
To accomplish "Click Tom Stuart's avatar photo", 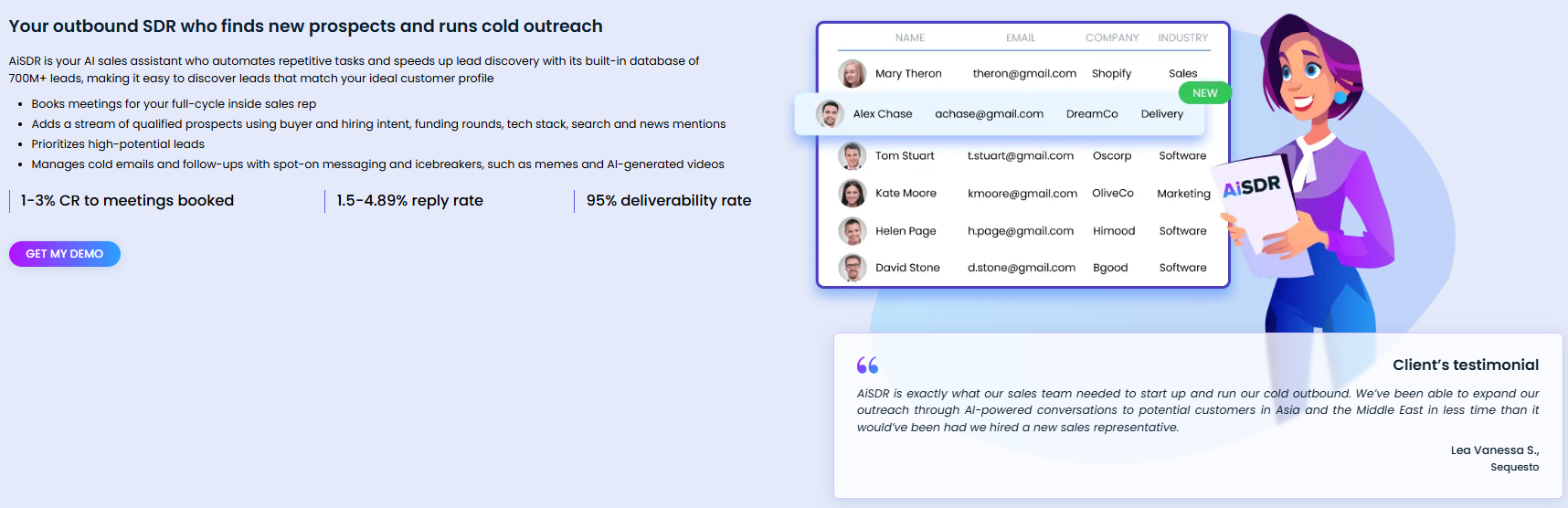I will (x=853, y=156).
